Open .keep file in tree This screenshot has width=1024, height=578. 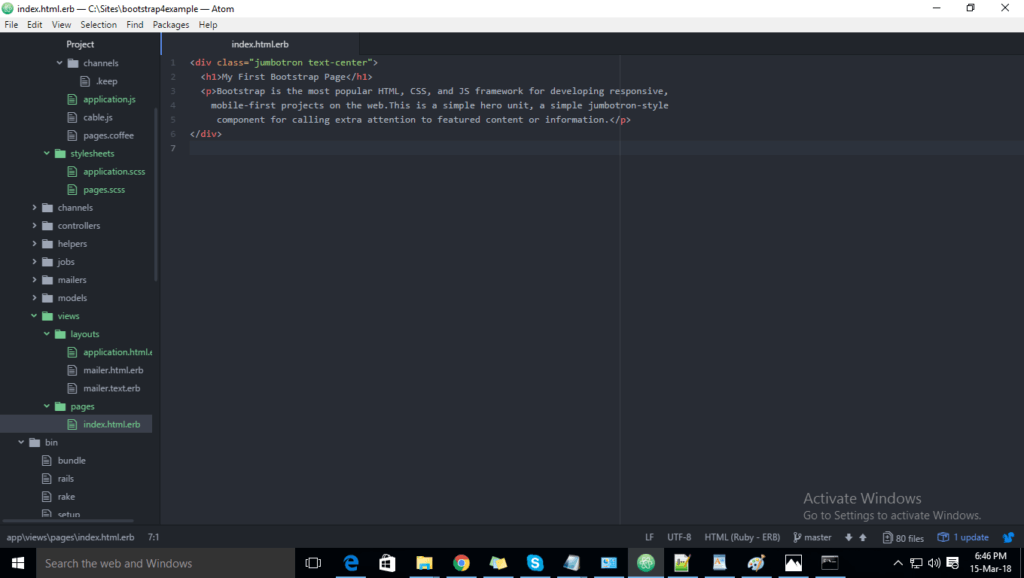106,82
